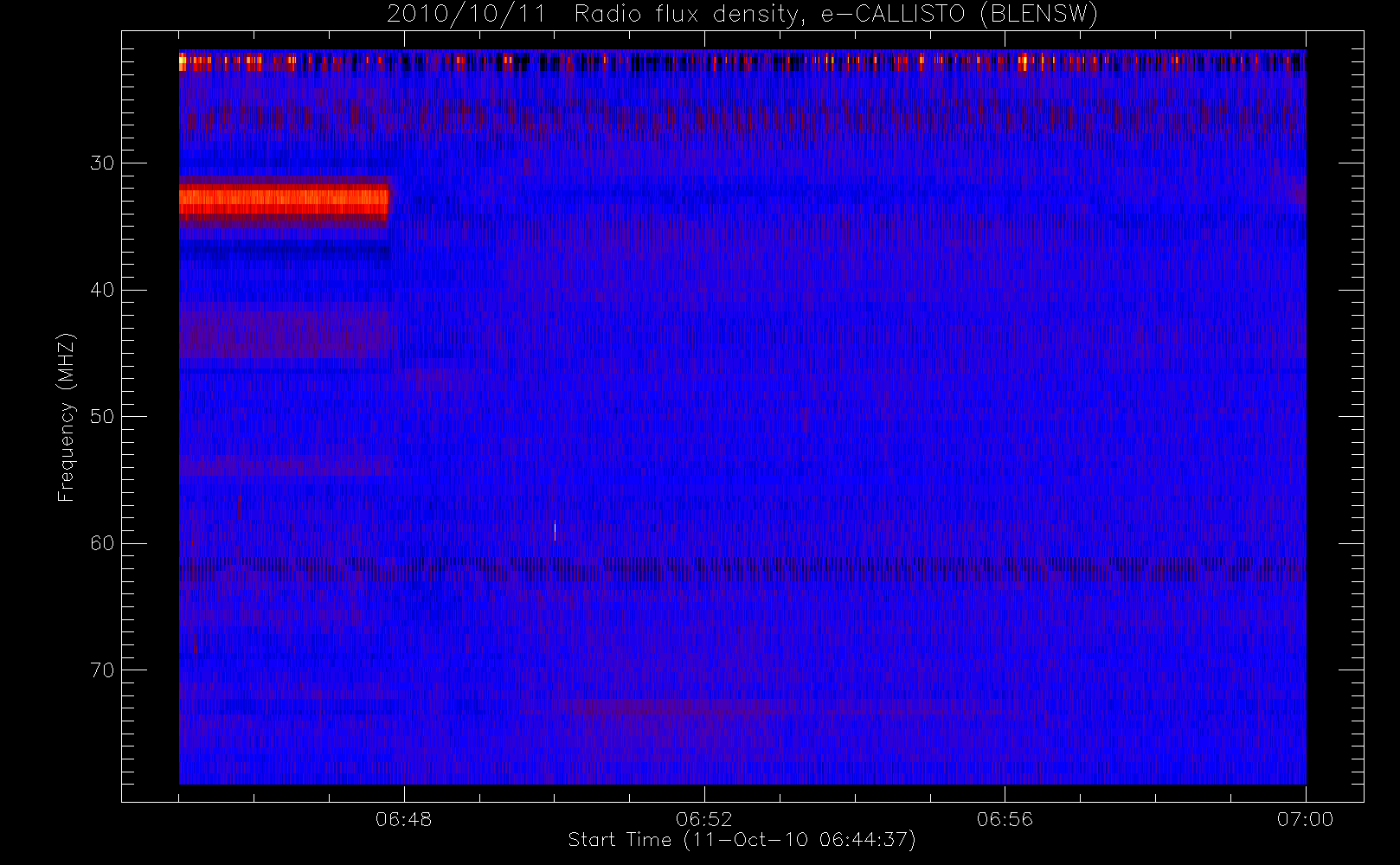Click the bright red emission band near 33 MHz
Image resolution: width=1400 pixels, height=865 pixels.
pos(285,202)
